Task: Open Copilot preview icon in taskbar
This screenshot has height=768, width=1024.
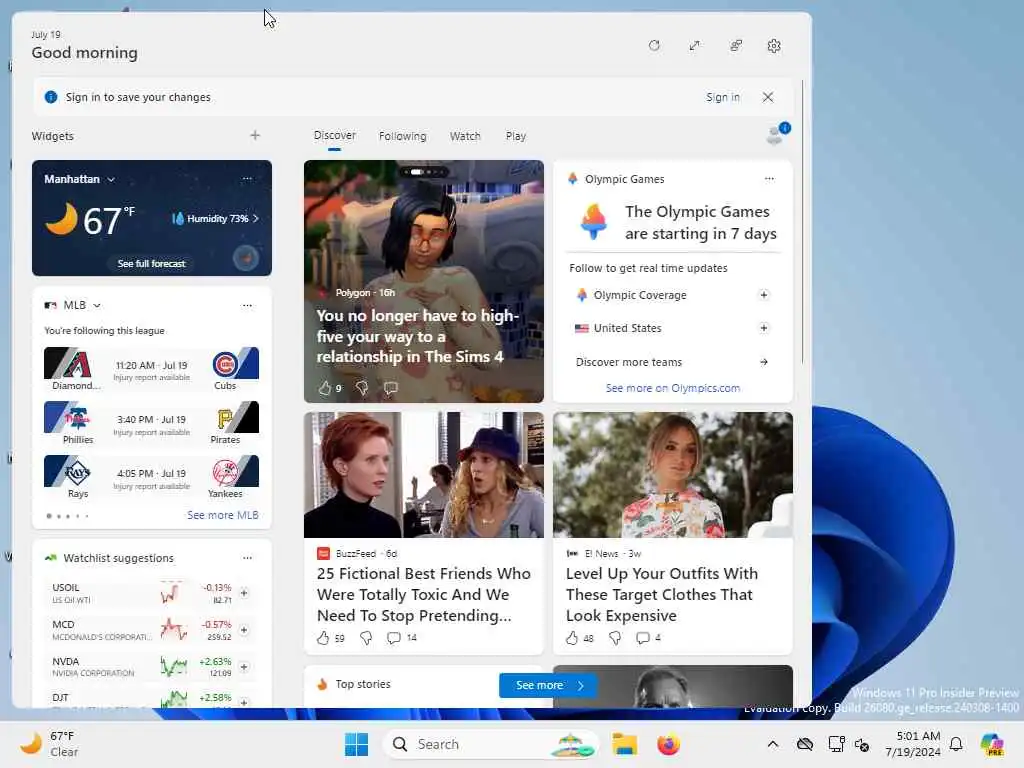Action: coord(992,744)
